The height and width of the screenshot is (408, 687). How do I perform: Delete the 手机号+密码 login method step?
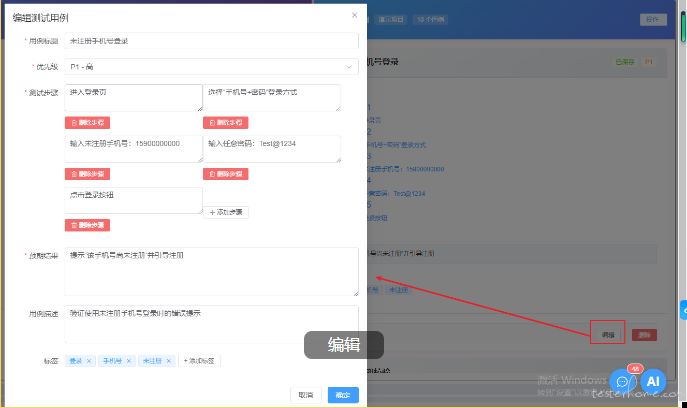225,122
